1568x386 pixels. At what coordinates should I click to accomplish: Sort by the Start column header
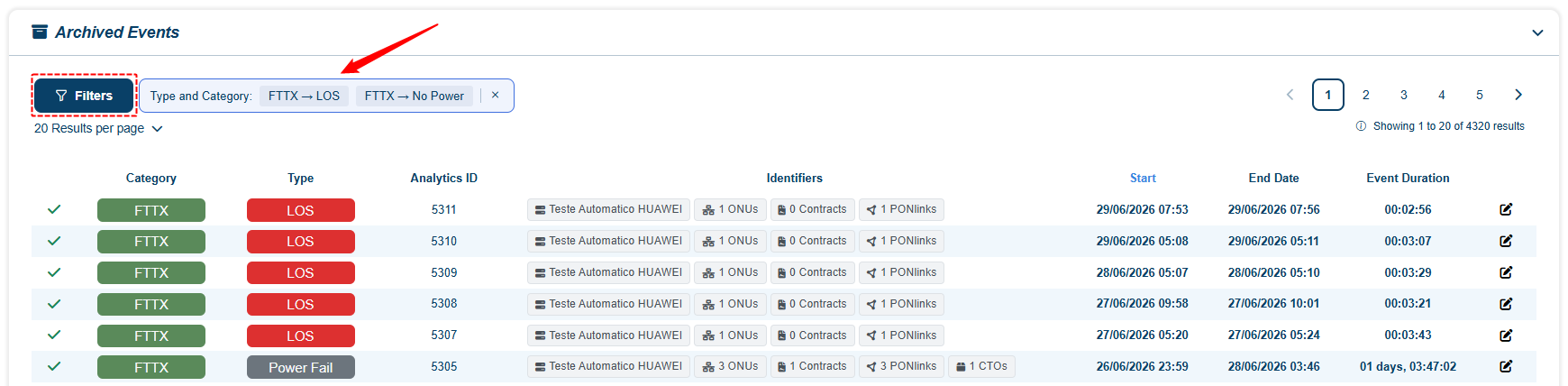pyautogui.click(x=1143, y=179)
